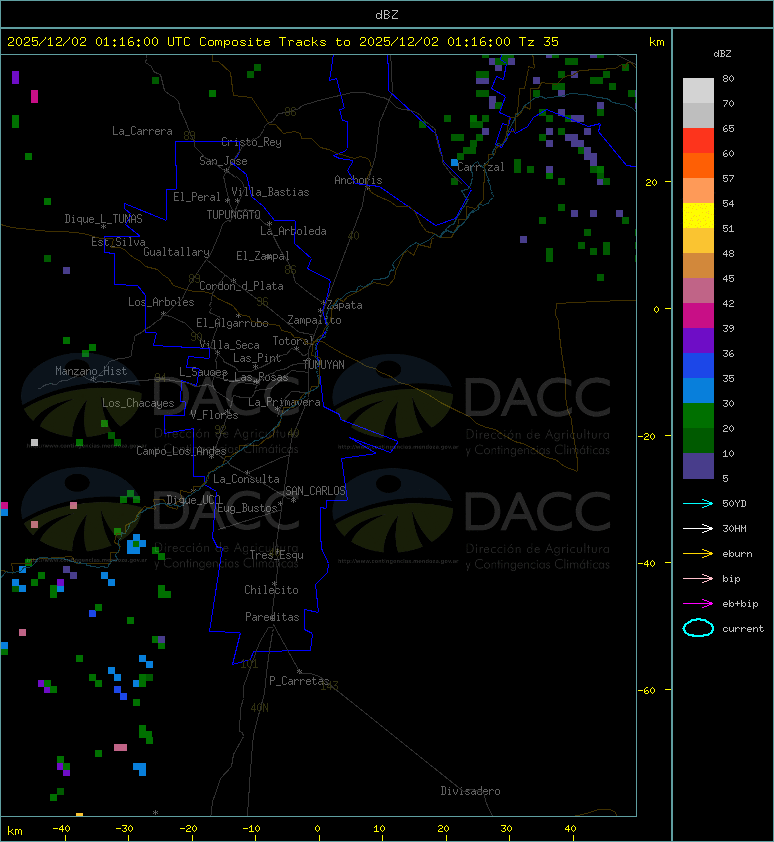This screenshot has height=842, width=774.
Task: Click the Est_Silva map label
Action: pos(118,242)
